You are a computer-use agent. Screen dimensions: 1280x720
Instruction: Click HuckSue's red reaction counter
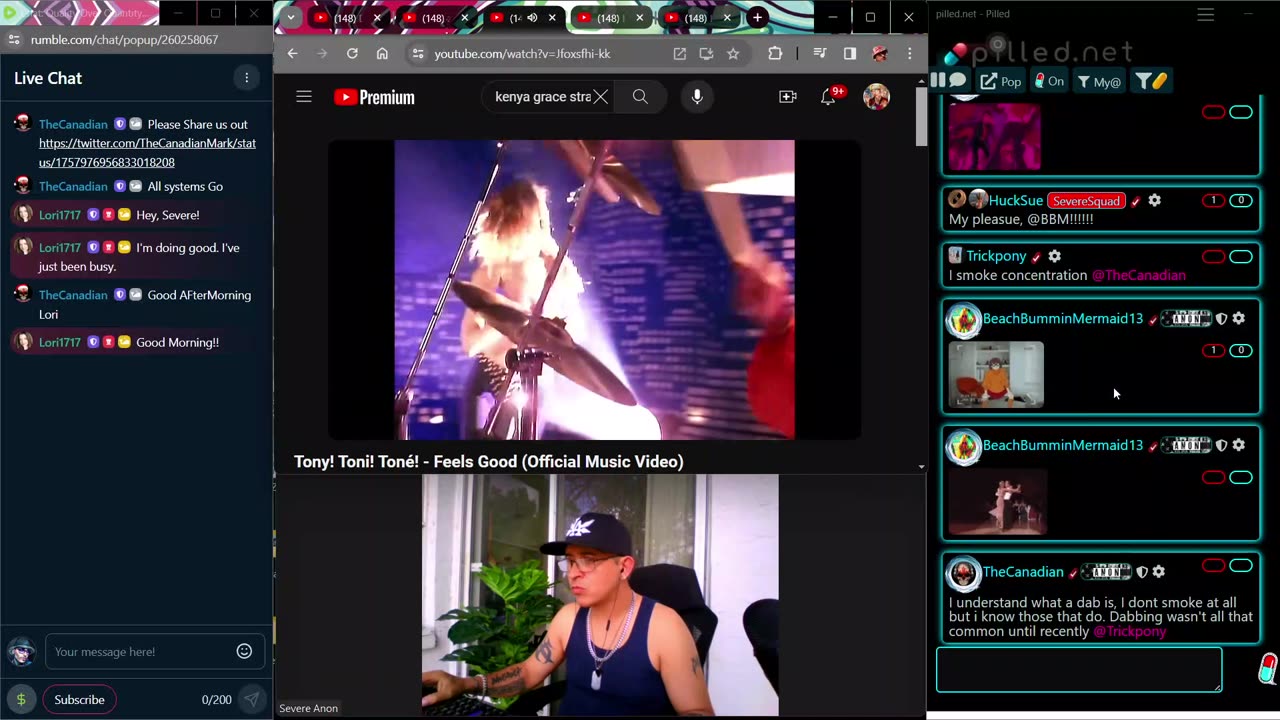point(1213,200)
